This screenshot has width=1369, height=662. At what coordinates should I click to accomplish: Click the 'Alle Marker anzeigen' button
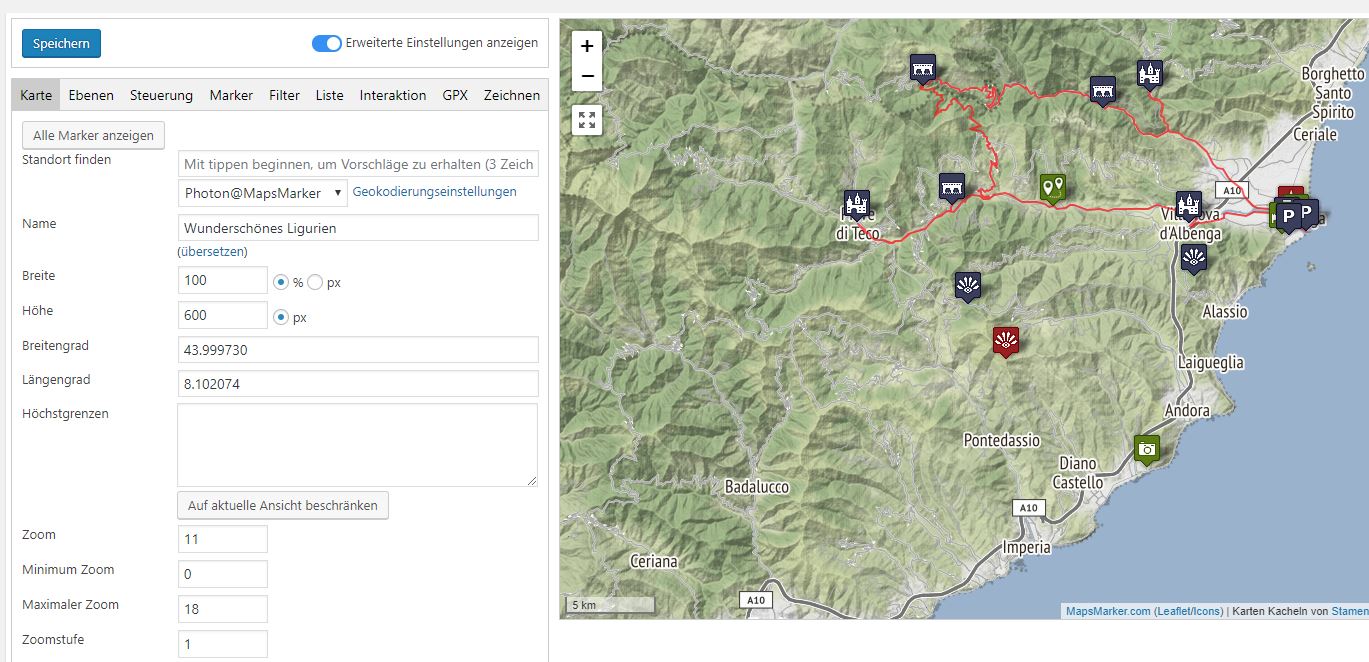click(93, 135)
